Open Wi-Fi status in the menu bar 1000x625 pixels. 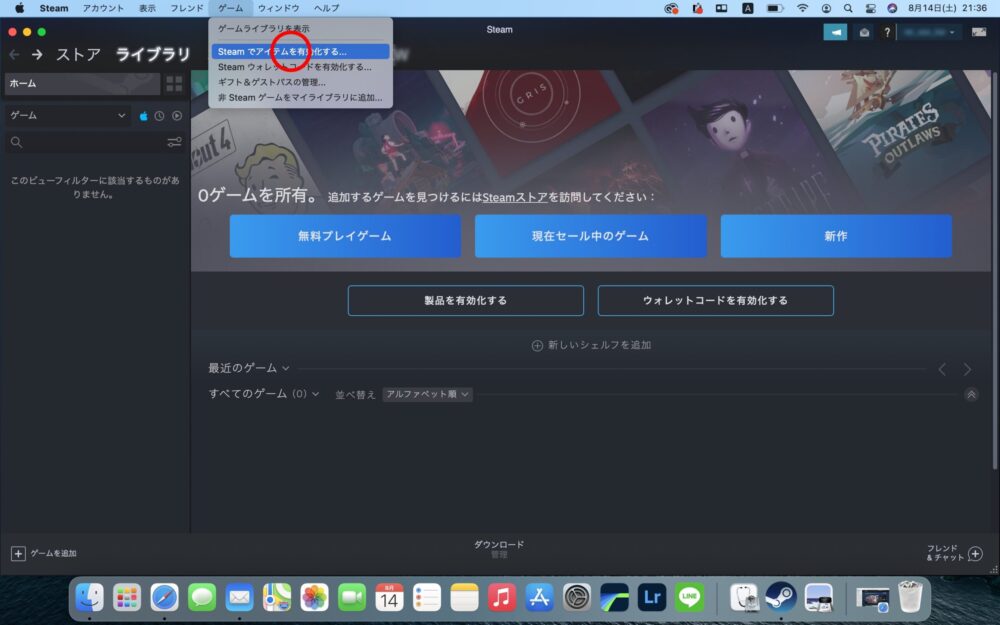coord(803,8)
